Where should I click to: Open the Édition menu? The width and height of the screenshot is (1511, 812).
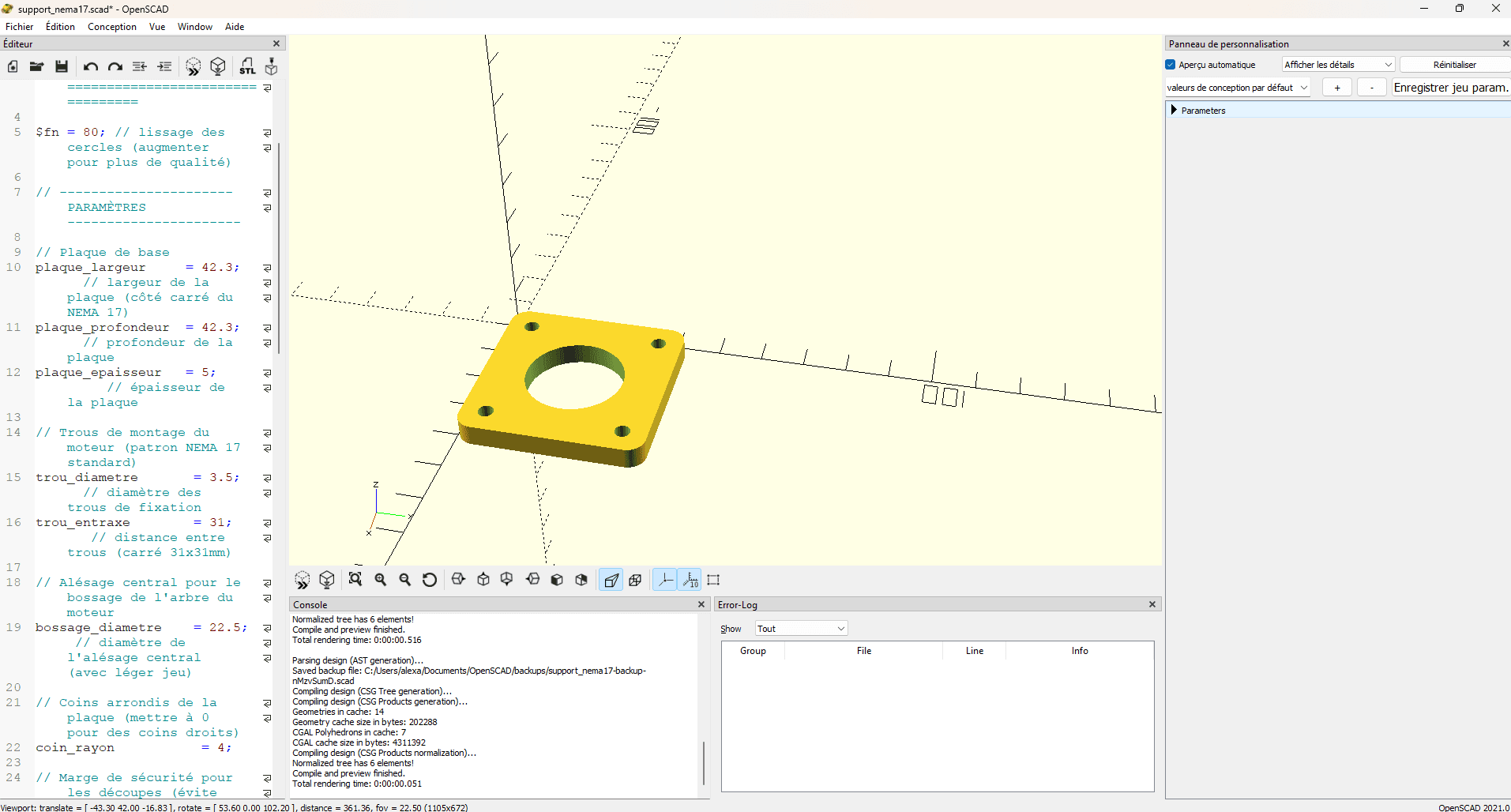[x=60, y=27]
